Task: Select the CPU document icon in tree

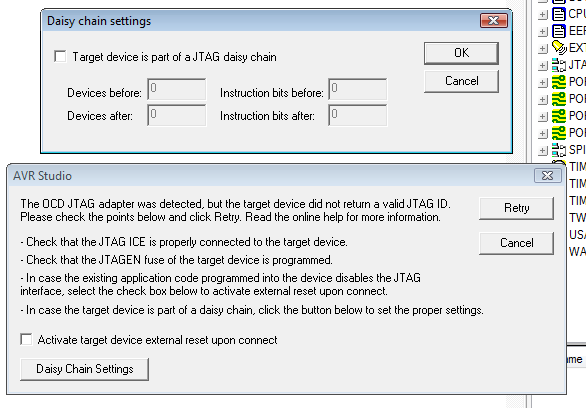Action: 559,14
